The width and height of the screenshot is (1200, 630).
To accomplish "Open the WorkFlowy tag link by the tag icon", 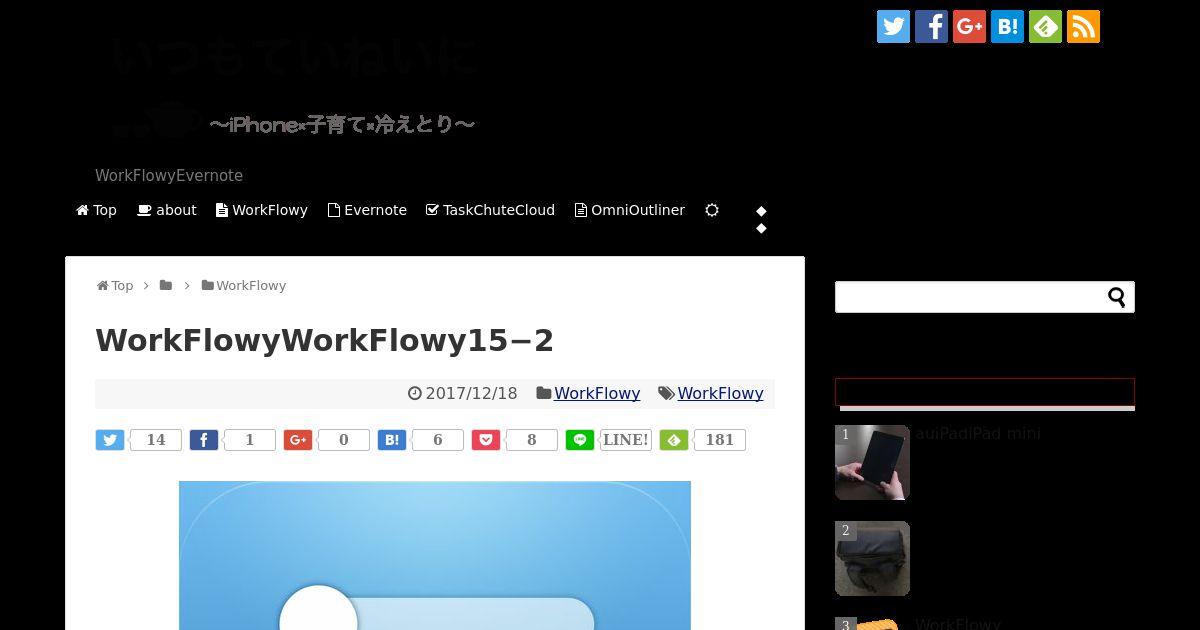I will [720, 393].
